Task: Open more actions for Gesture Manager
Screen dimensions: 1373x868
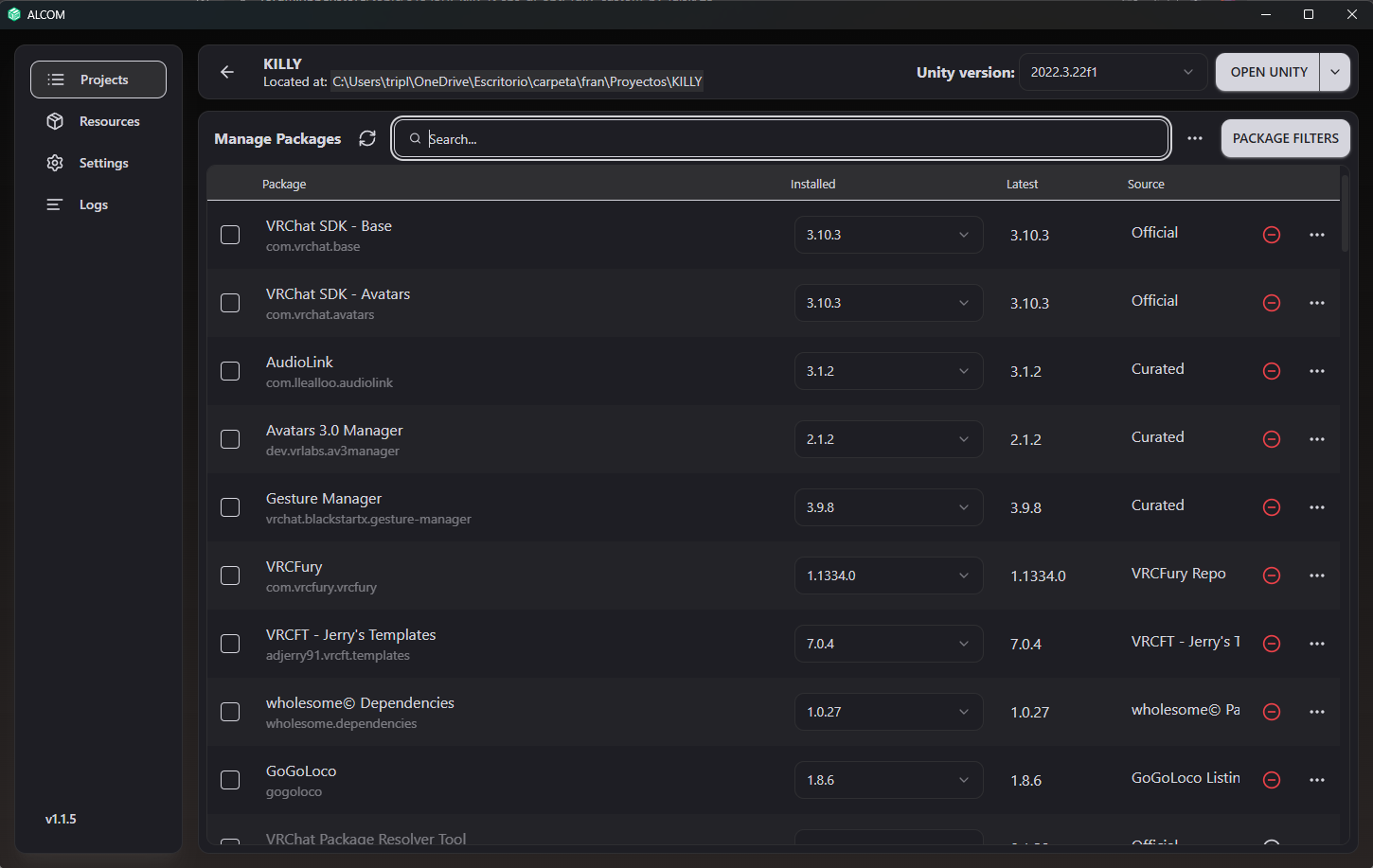Action: click(1317, 507)
